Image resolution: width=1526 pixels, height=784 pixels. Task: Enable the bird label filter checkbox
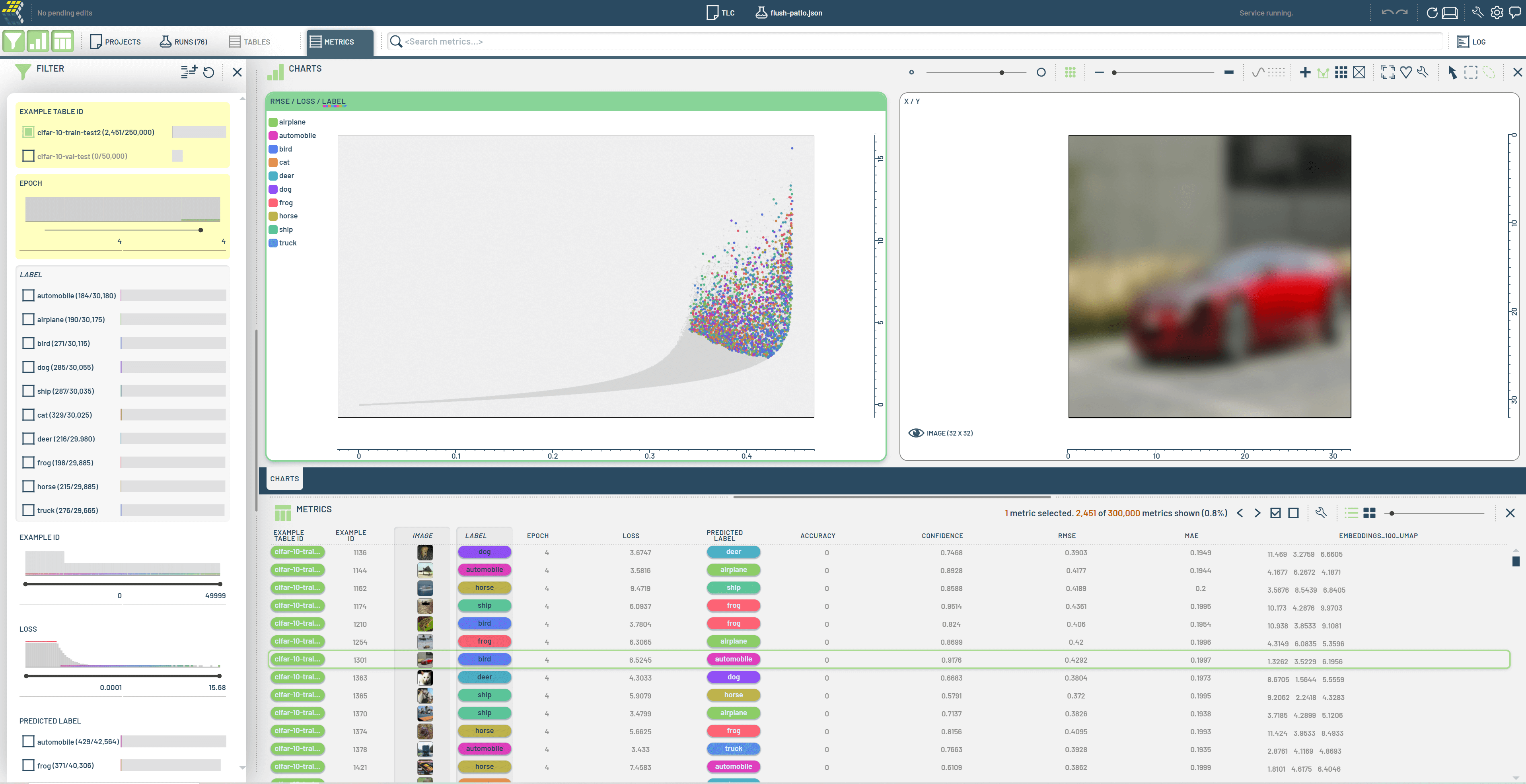(x=28, y=343)
